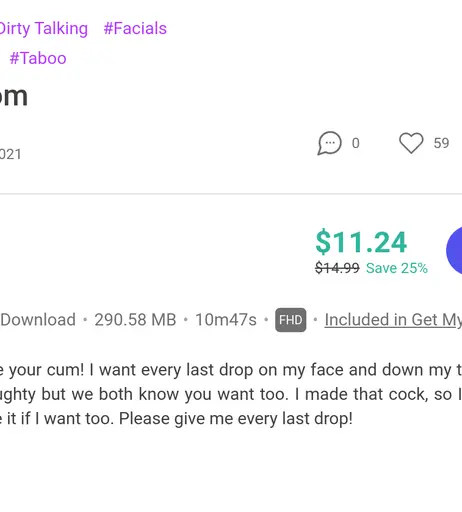Open comments via the speech bubble icon

[329, 143]
